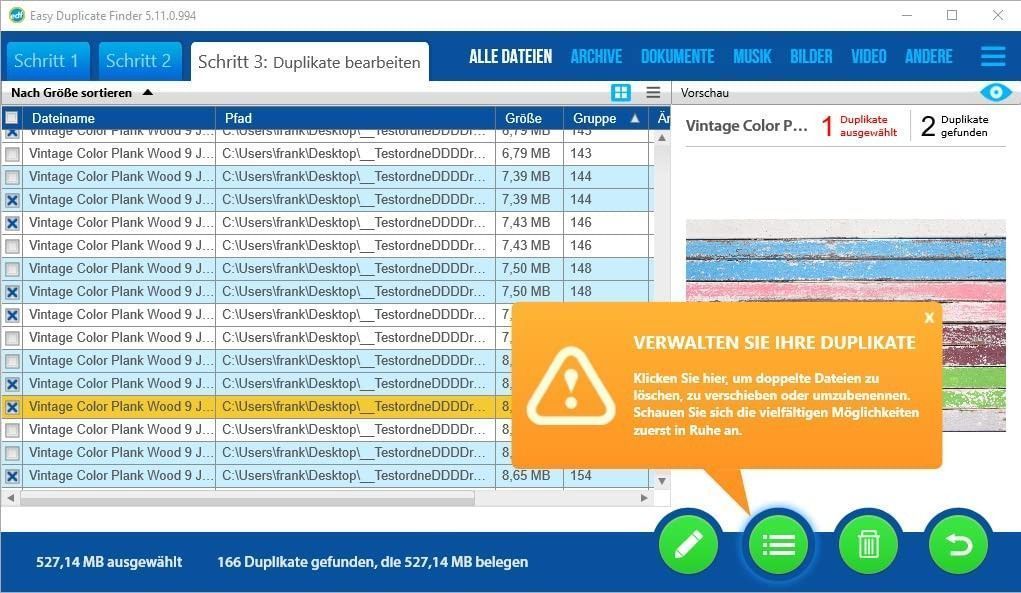1021x593 pixels.
Task: Click the green undo arrow button
Action: click(x=958, y=545)
